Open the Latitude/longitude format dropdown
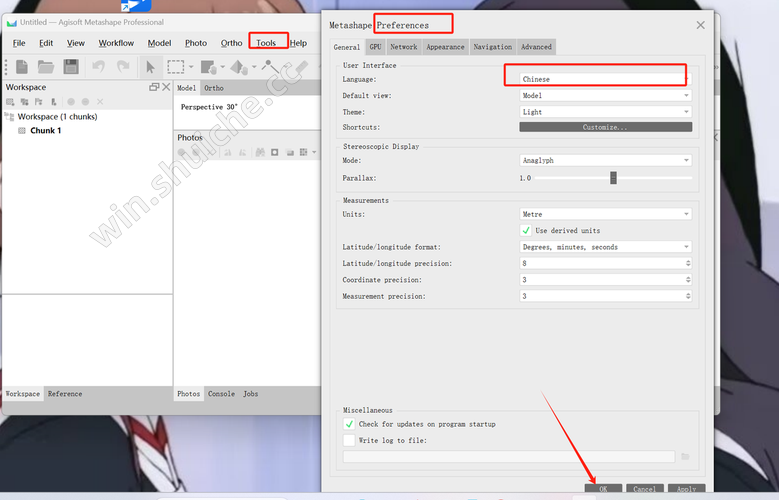 pos(606,247)
